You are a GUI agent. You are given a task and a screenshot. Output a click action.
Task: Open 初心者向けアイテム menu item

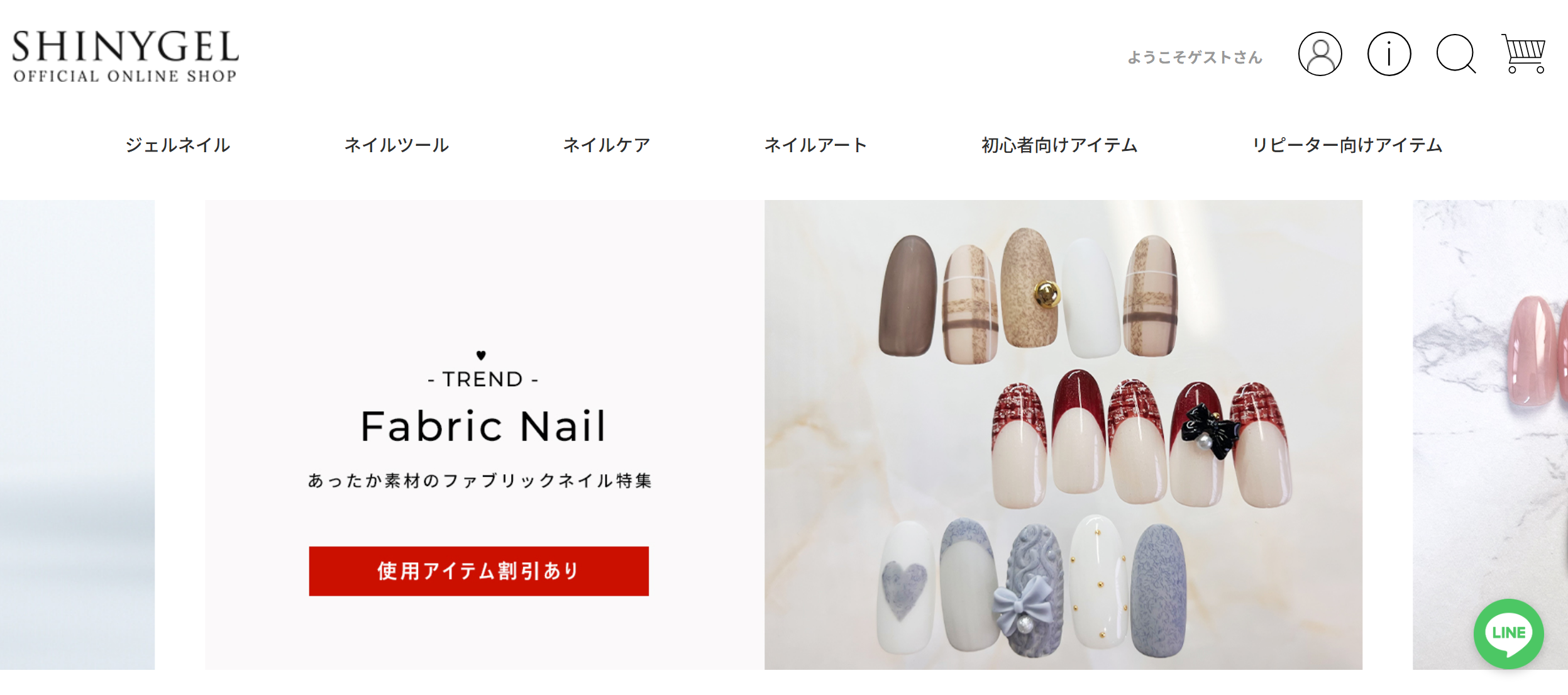[x=1059, y=145]
